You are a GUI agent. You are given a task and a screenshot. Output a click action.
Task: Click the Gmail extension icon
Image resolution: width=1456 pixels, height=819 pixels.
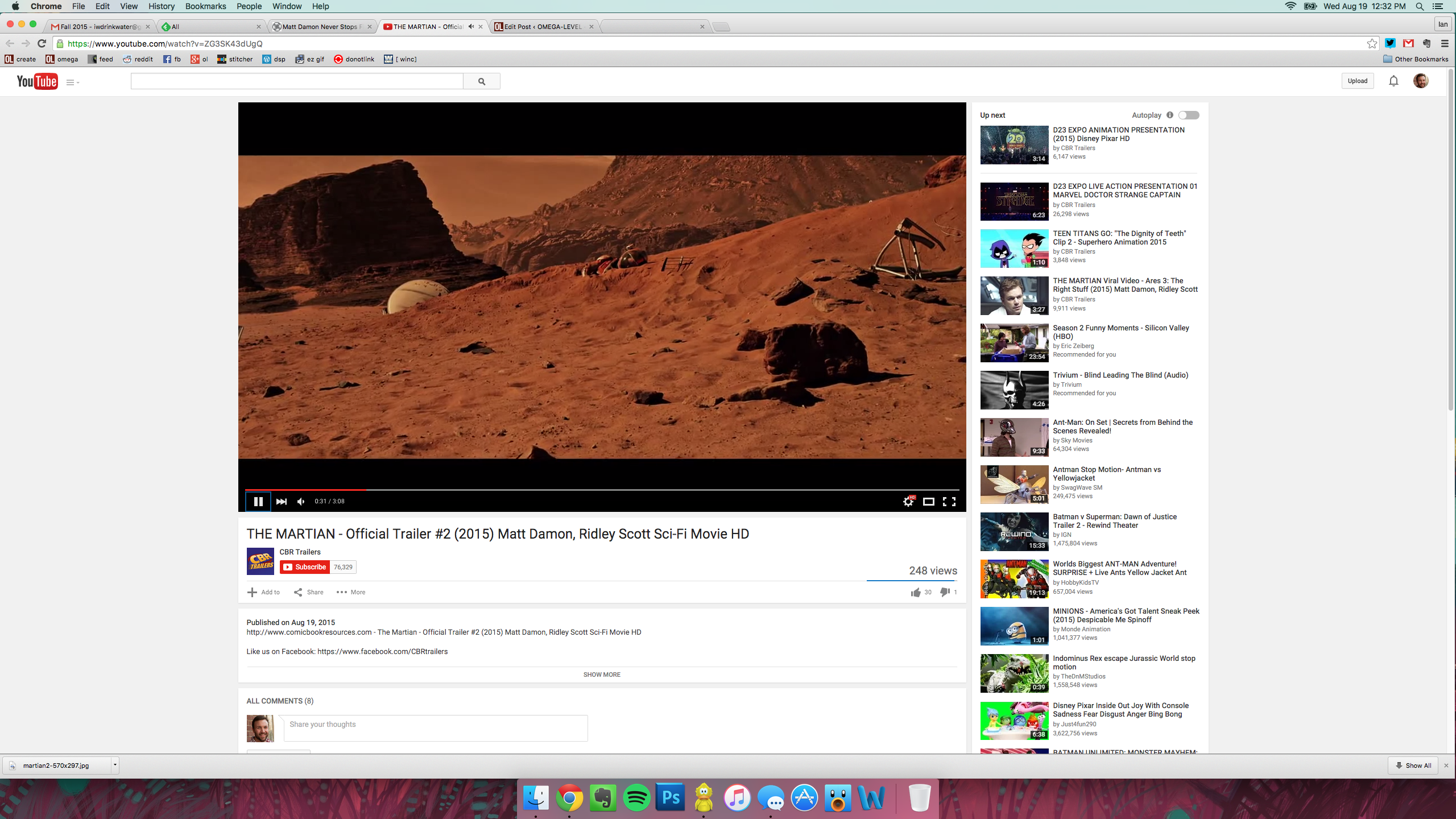tap(1408, 43)
